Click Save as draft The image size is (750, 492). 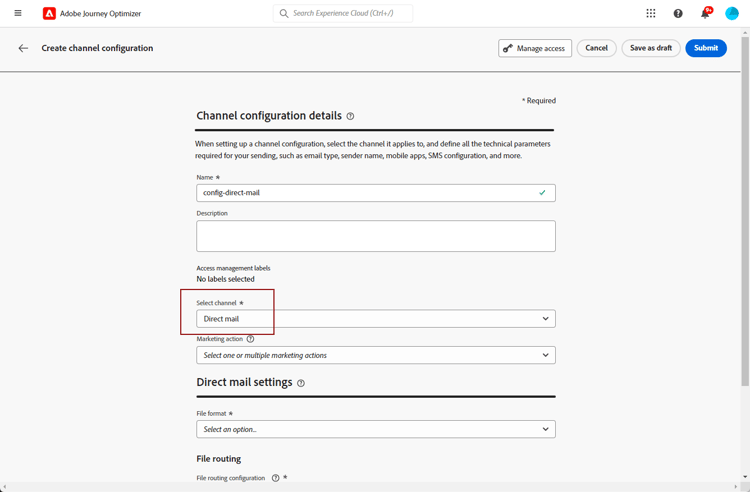tap(651, 48)
